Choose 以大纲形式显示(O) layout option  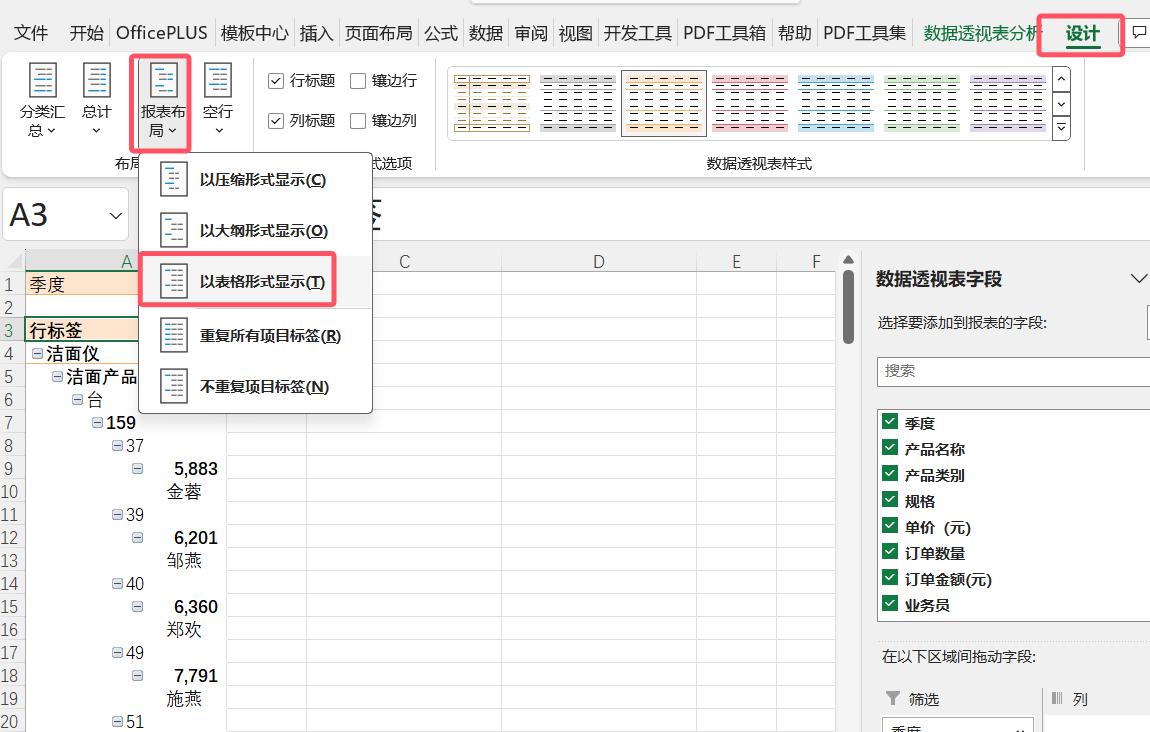[x=255, y=230]
